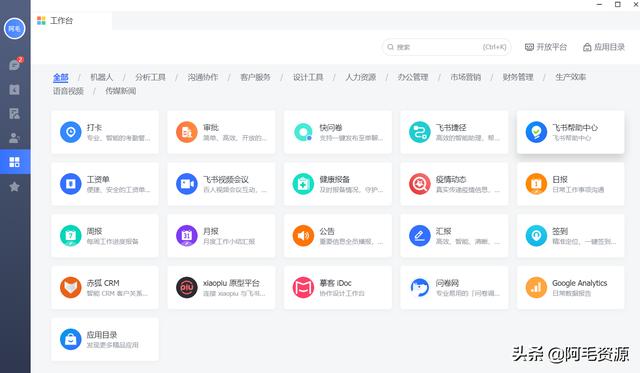The height and width of the screenshot is (373, 640).
Task: Click the 阿毛 user avatar
Action: coord(15,29)
